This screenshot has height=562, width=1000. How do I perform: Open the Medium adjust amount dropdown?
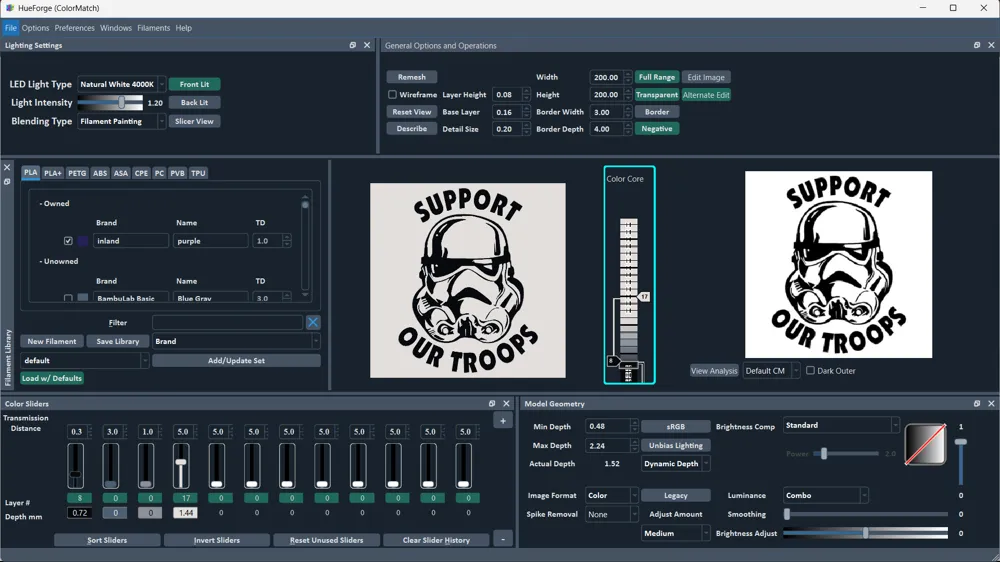675,533
